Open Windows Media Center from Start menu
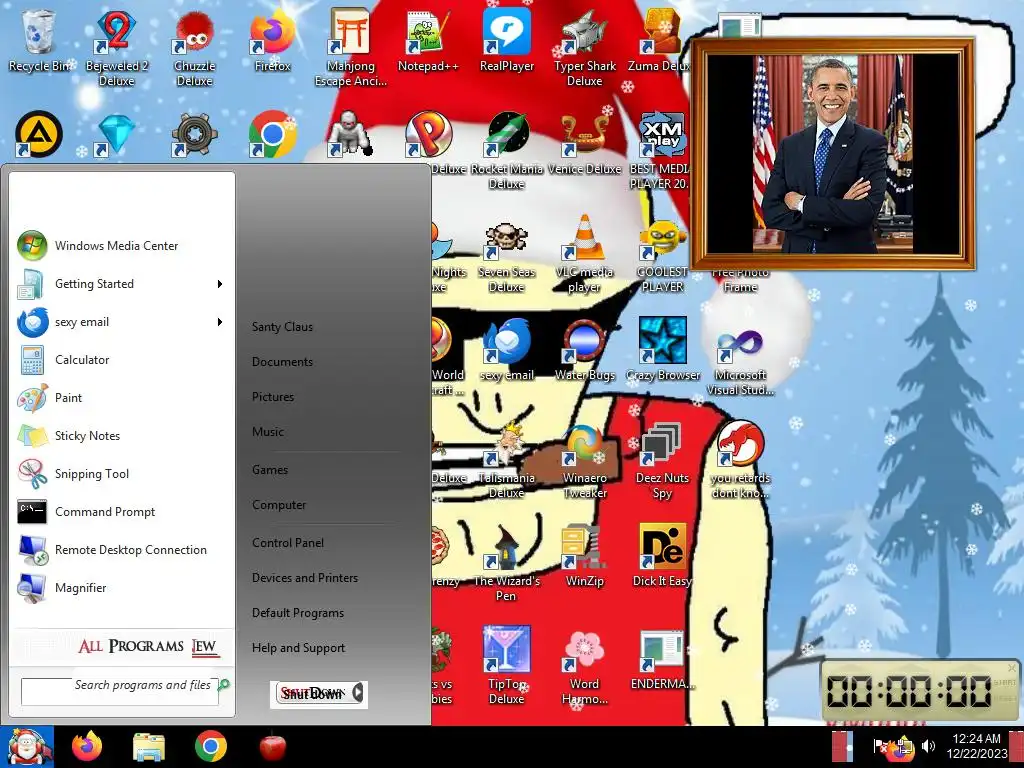 pyautogui.click(x=120, y=246)
